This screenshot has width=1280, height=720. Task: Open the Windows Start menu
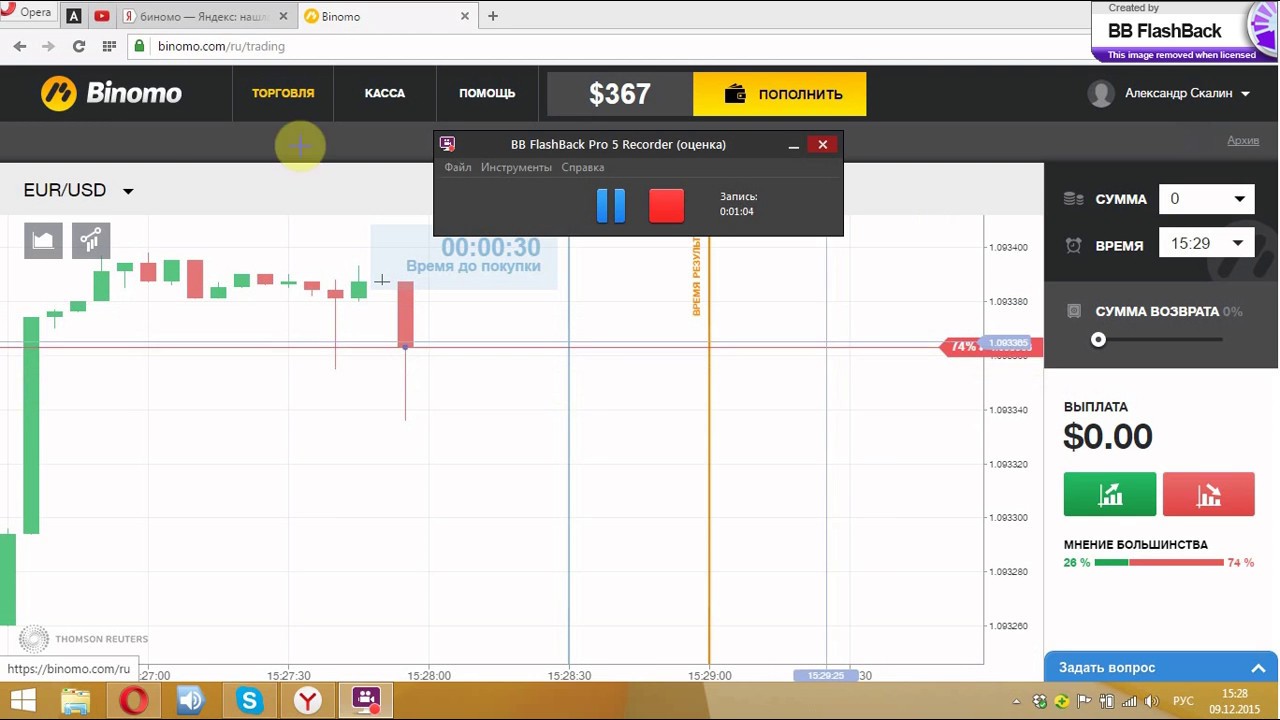pyautogui.click(x=23, y=701)
